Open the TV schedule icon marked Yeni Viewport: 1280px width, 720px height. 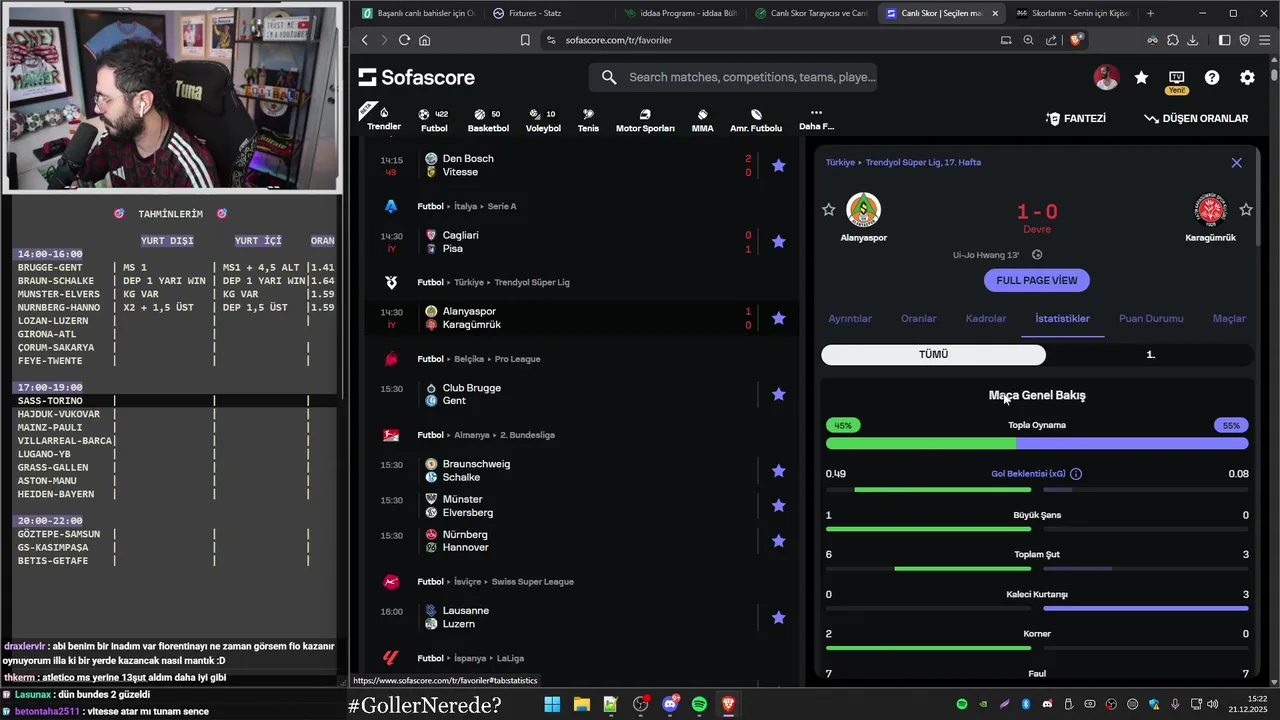coord(1176,80)
